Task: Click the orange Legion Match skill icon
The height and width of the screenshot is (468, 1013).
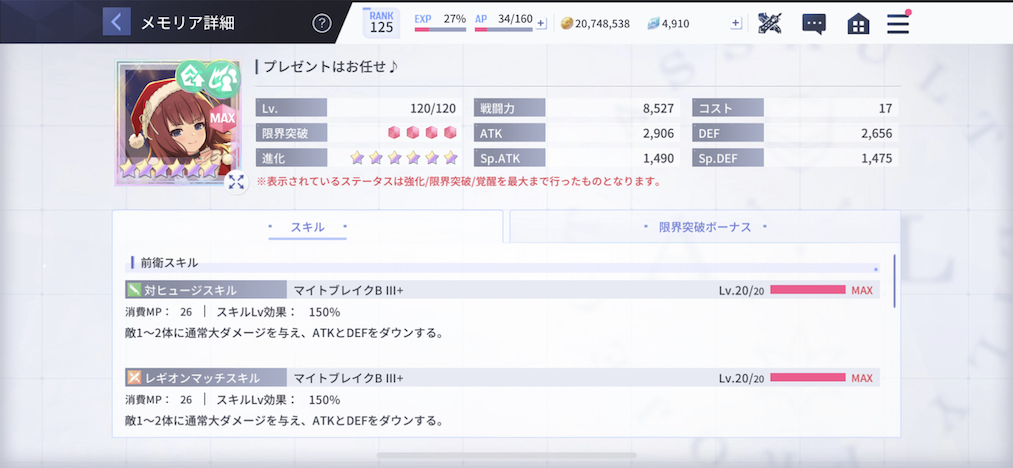Action: pos(132,378)
